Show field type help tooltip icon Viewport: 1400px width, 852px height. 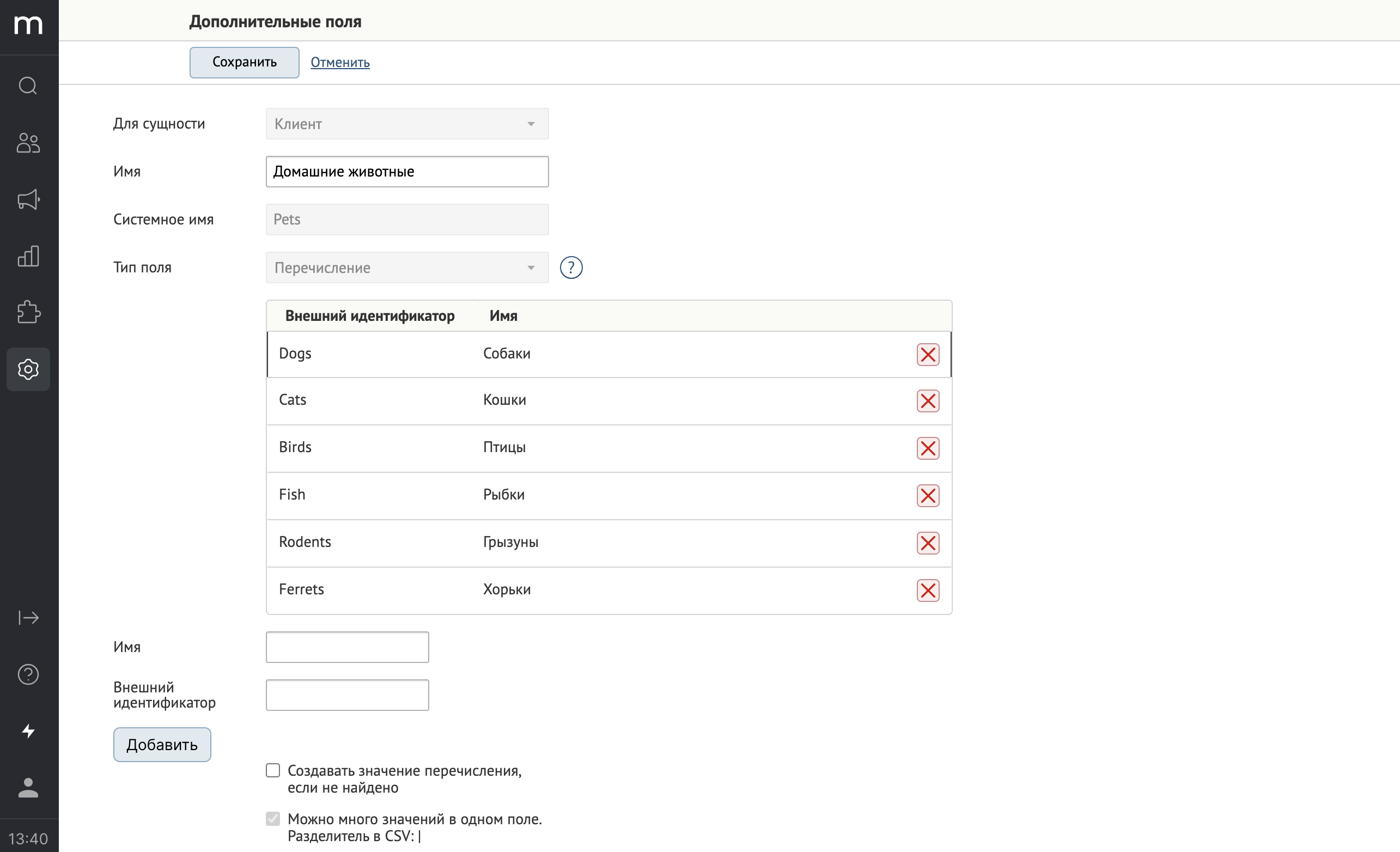[x=571, y=267]
